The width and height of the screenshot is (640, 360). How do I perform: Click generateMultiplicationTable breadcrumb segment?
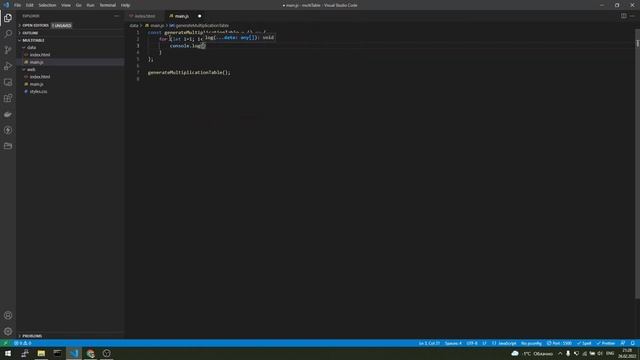click(200, 26)
